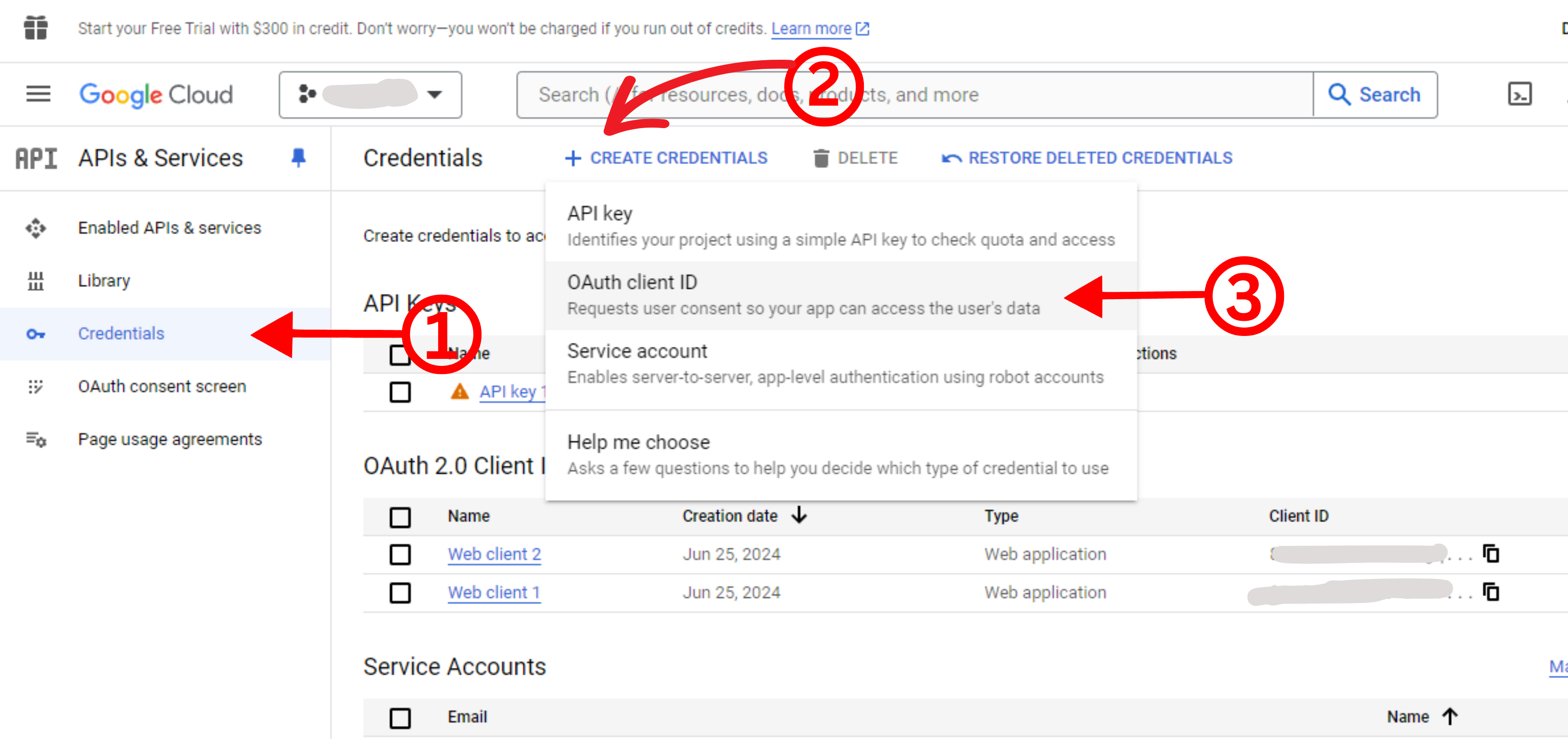The image size is (1568, 739).
Task: Choose Service account option
Action: [x=841, y=364]
